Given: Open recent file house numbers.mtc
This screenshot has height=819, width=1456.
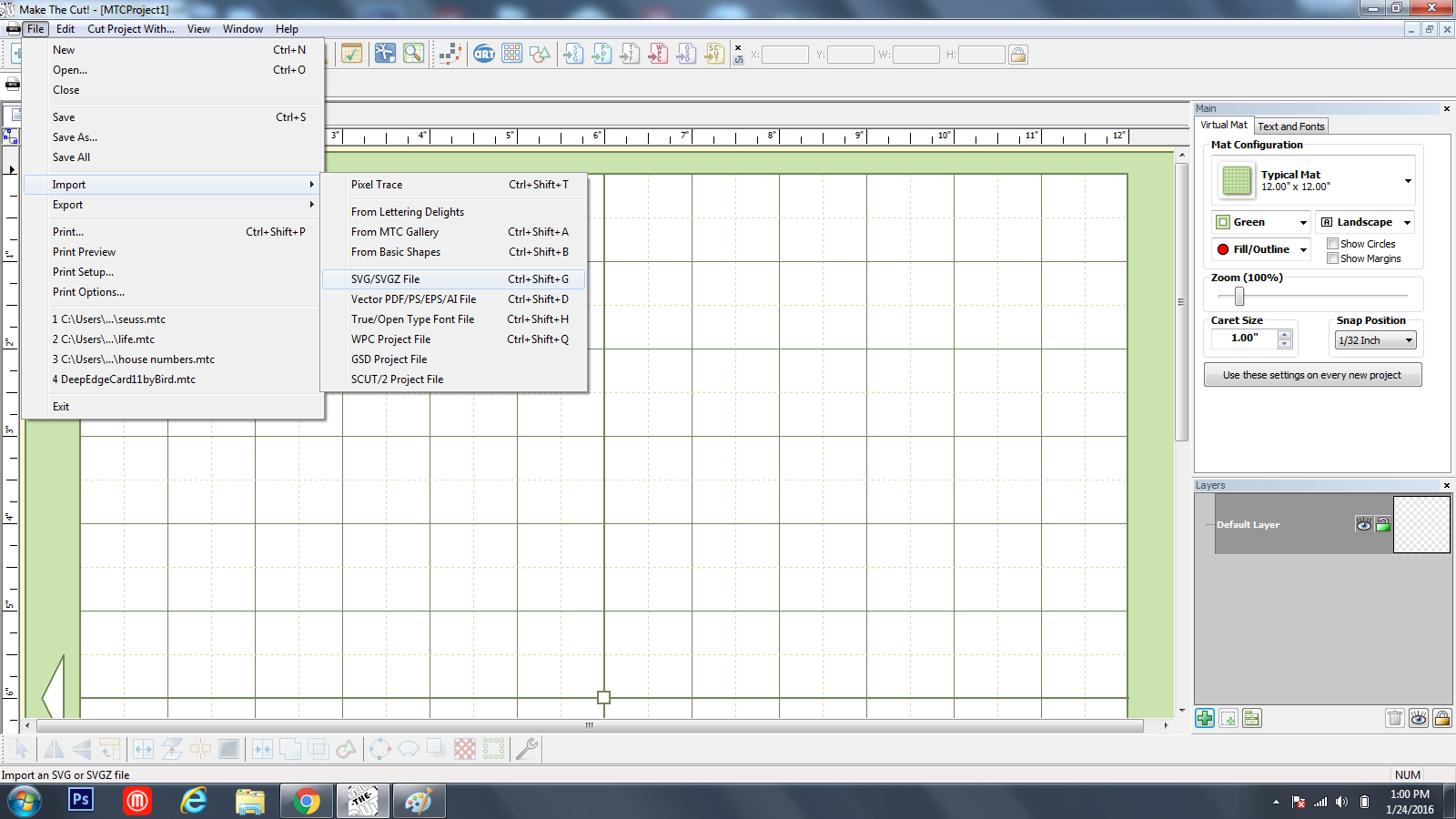Looking at the screenshot, I should [174, 359].
